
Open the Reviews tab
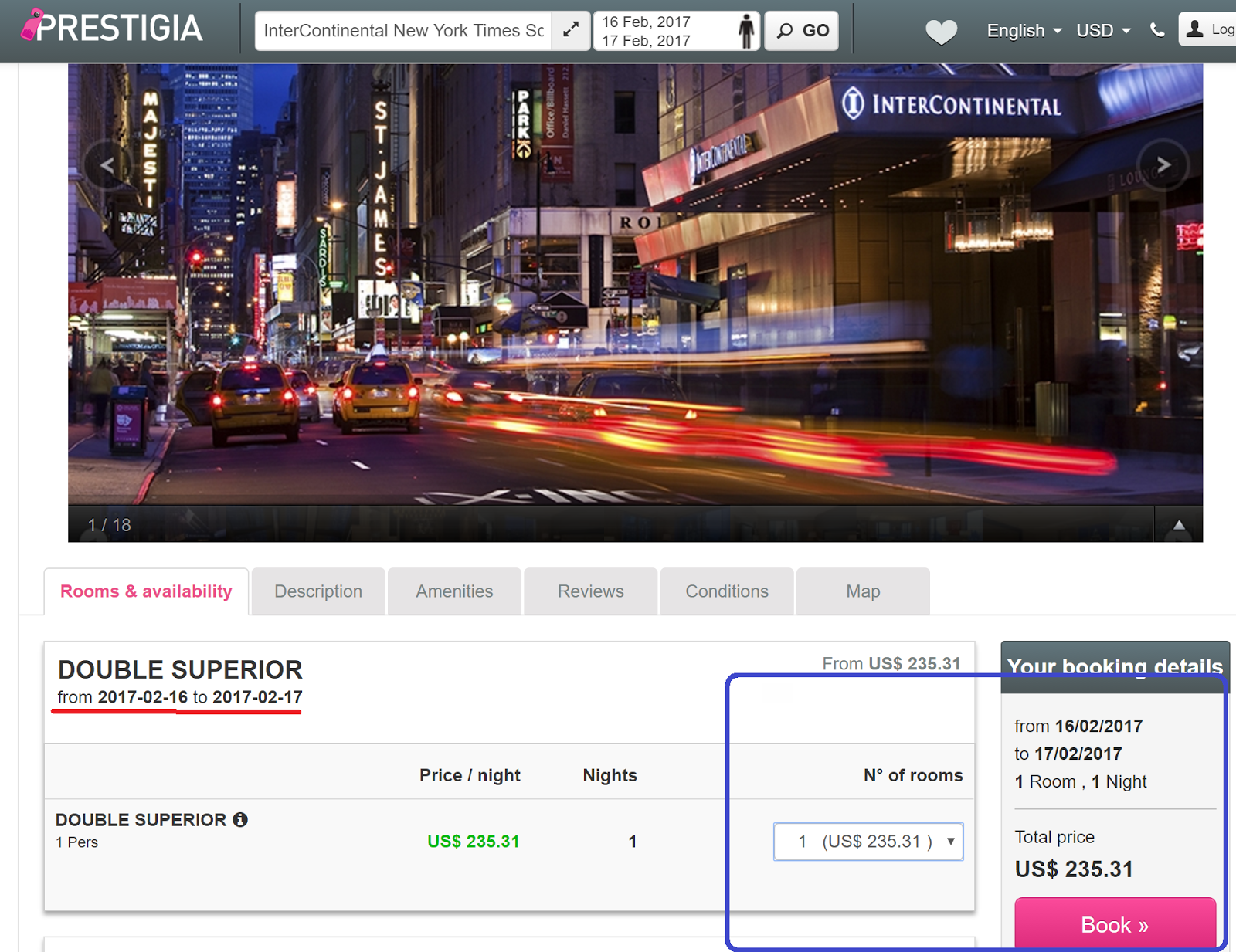pos(591,591)
